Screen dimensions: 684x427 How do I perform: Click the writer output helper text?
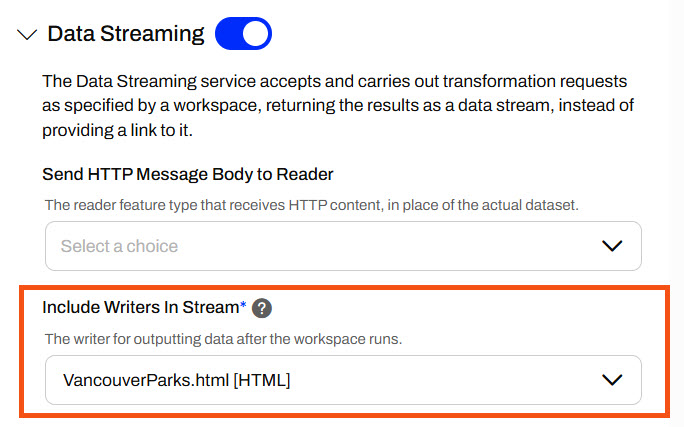point(224,339)
